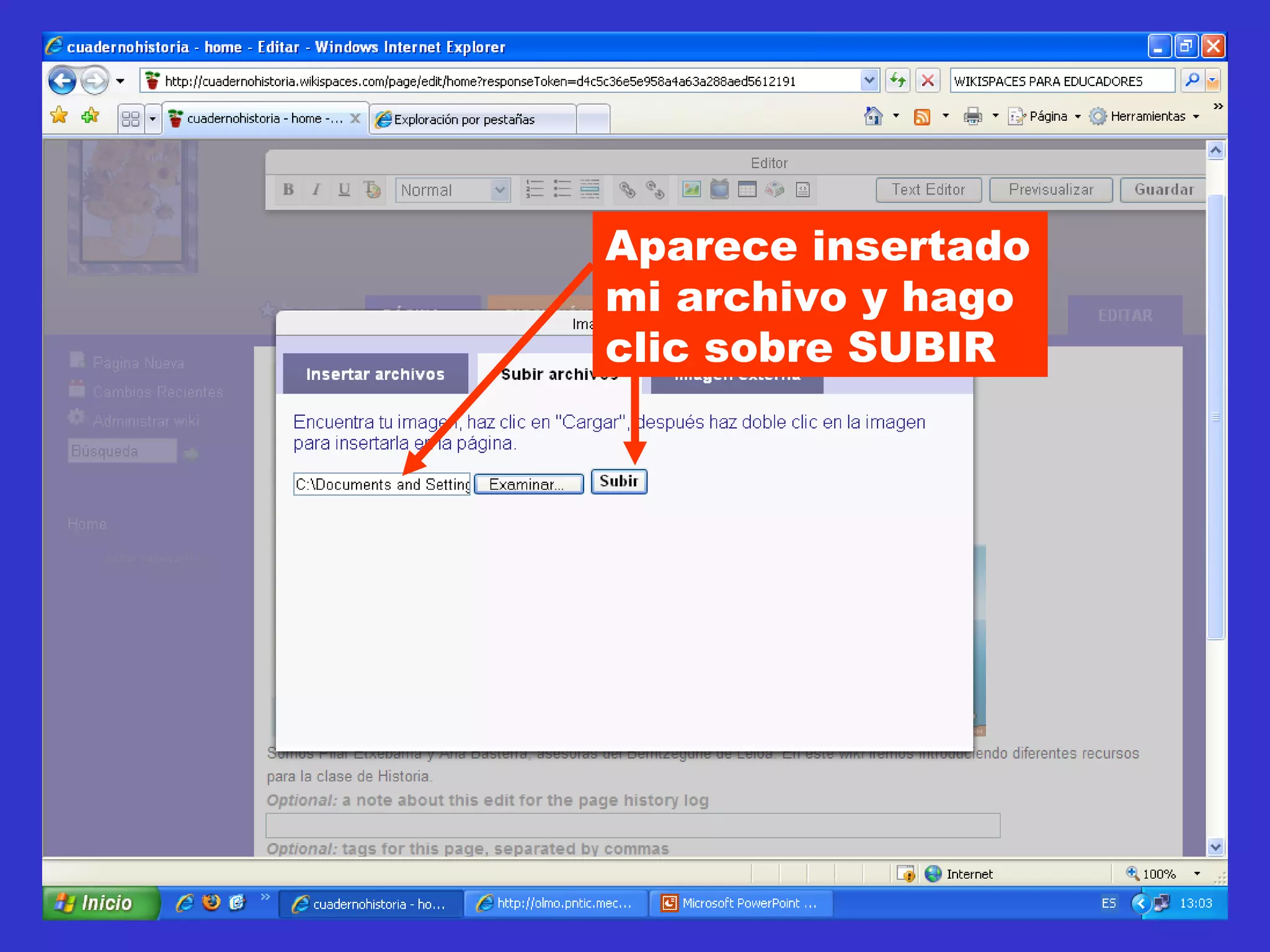Click the Print icon
Viewport: 1270px width, 952px height.
tap(972, 116)
